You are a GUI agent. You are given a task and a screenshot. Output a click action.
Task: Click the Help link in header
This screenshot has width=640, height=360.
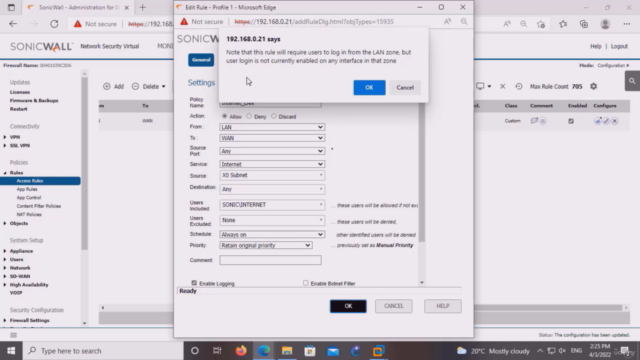(x=596, y=46)
